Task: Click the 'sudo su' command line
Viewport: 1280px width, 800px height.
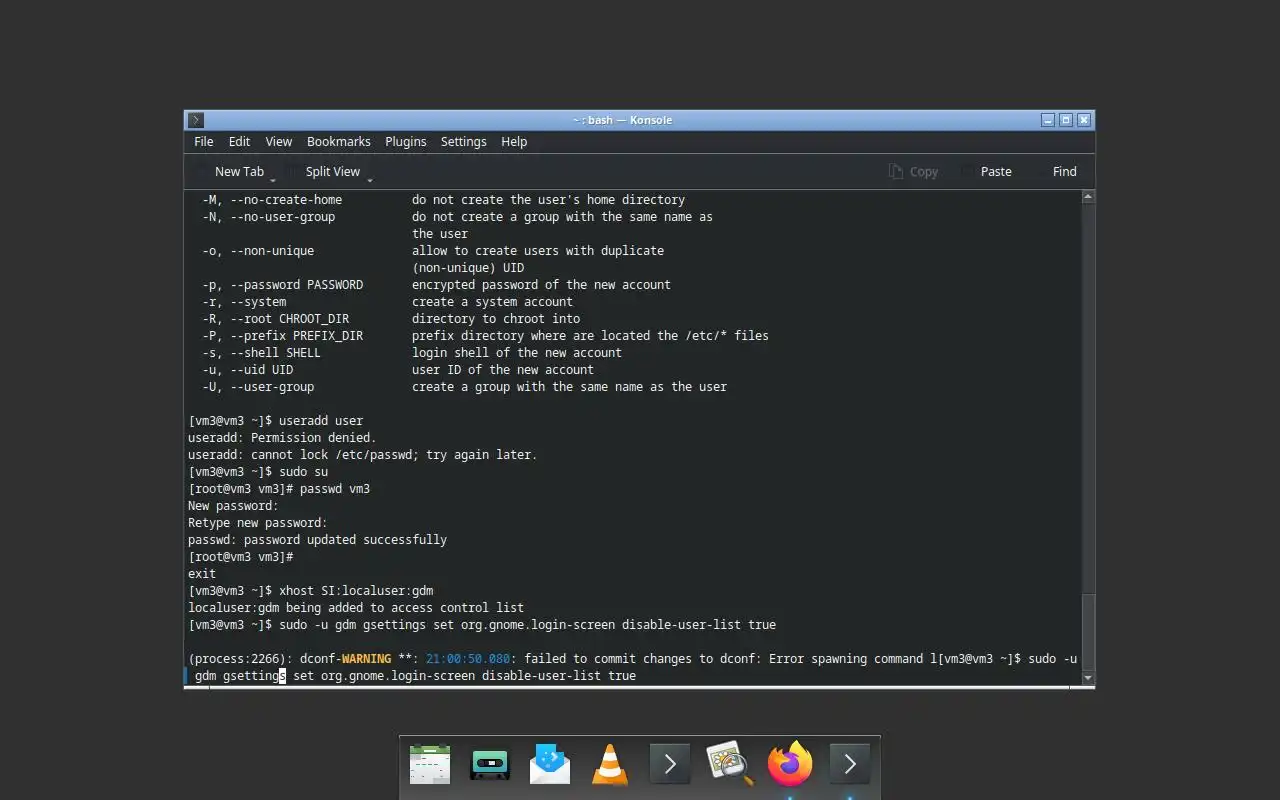Action: (x=303, y=472)
